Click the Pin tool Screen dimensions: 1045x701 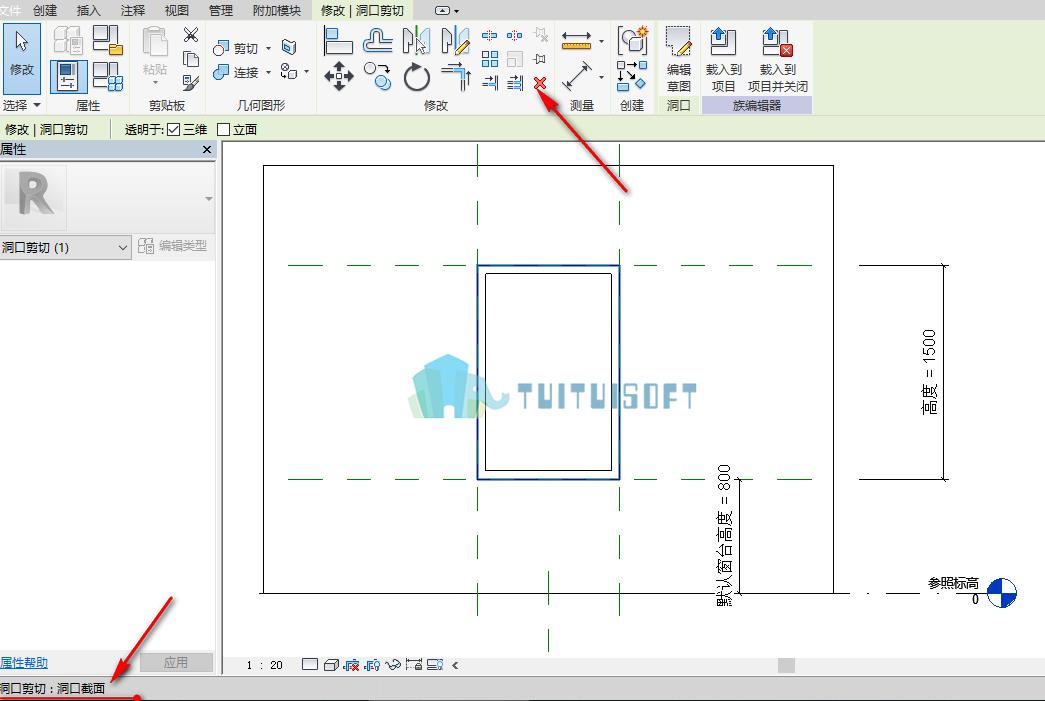tap(540, 59)
